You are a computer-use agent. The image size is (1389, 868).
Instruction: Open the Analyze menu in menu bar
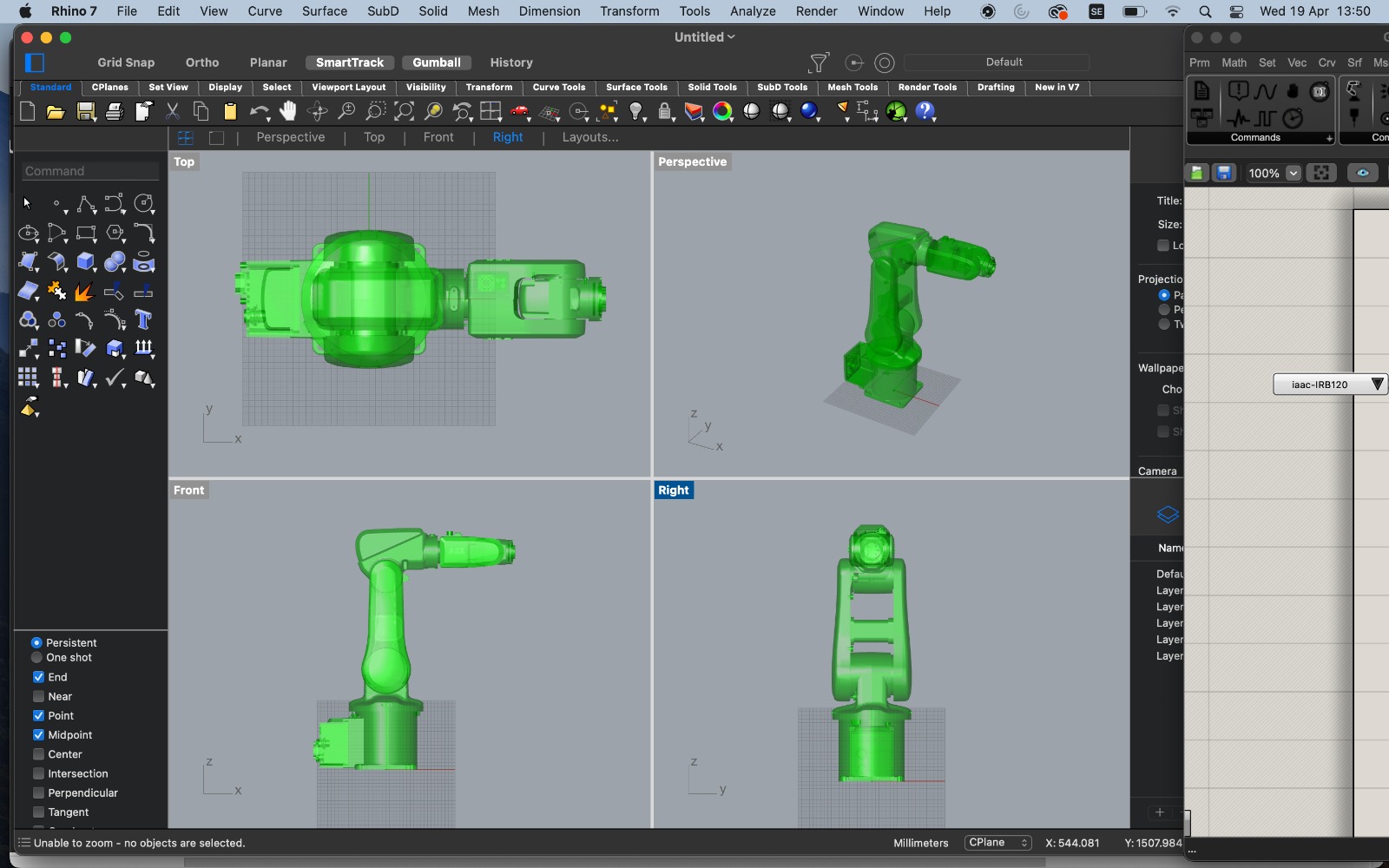(x=753, y=11)
